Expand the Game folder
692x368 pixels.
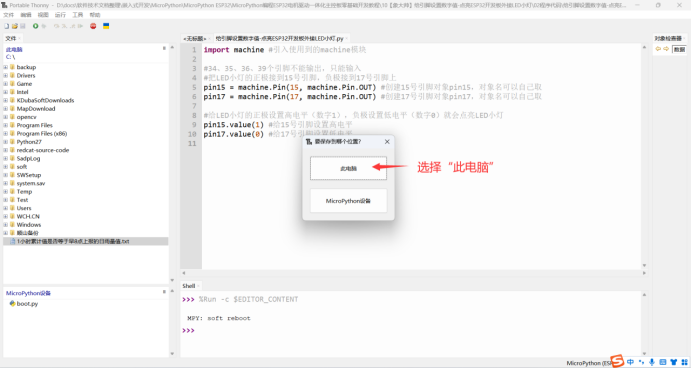pos(6,84)
